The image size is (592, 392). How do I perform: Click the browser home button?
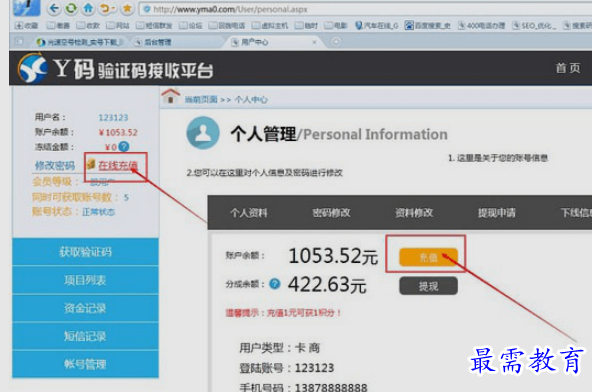point(88,8)
